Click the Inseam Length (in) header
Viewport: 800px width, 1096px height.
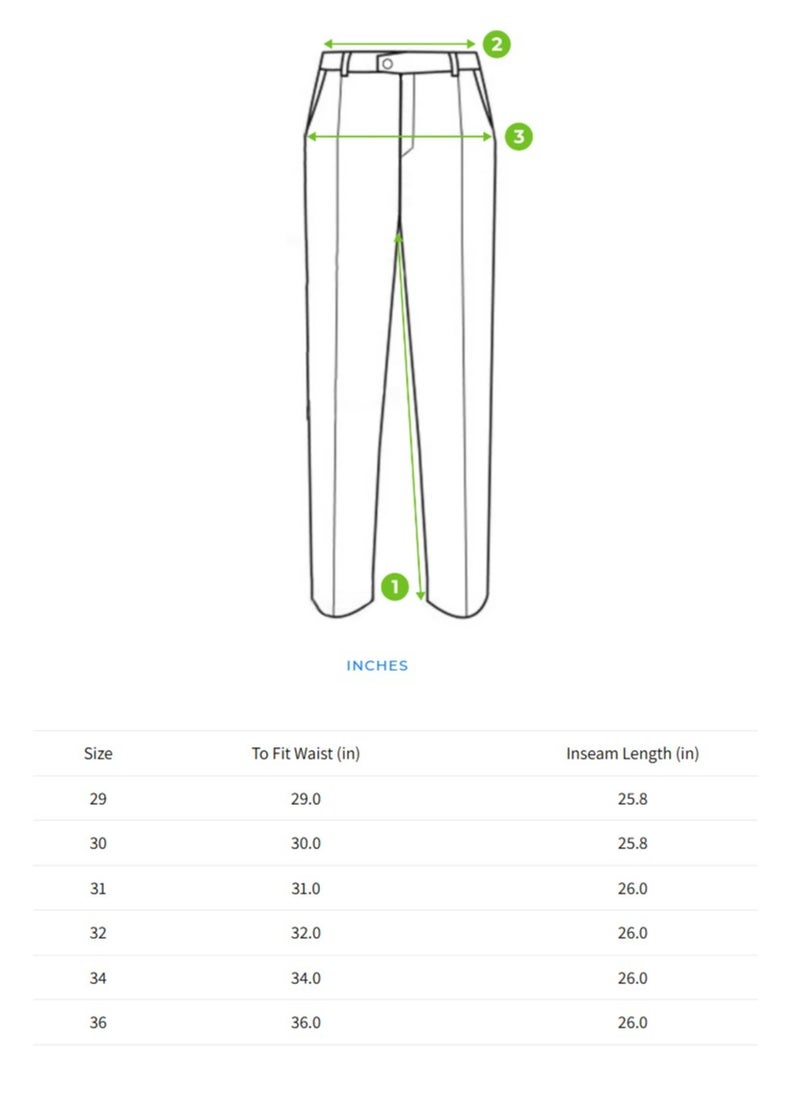tap(632, 754)
